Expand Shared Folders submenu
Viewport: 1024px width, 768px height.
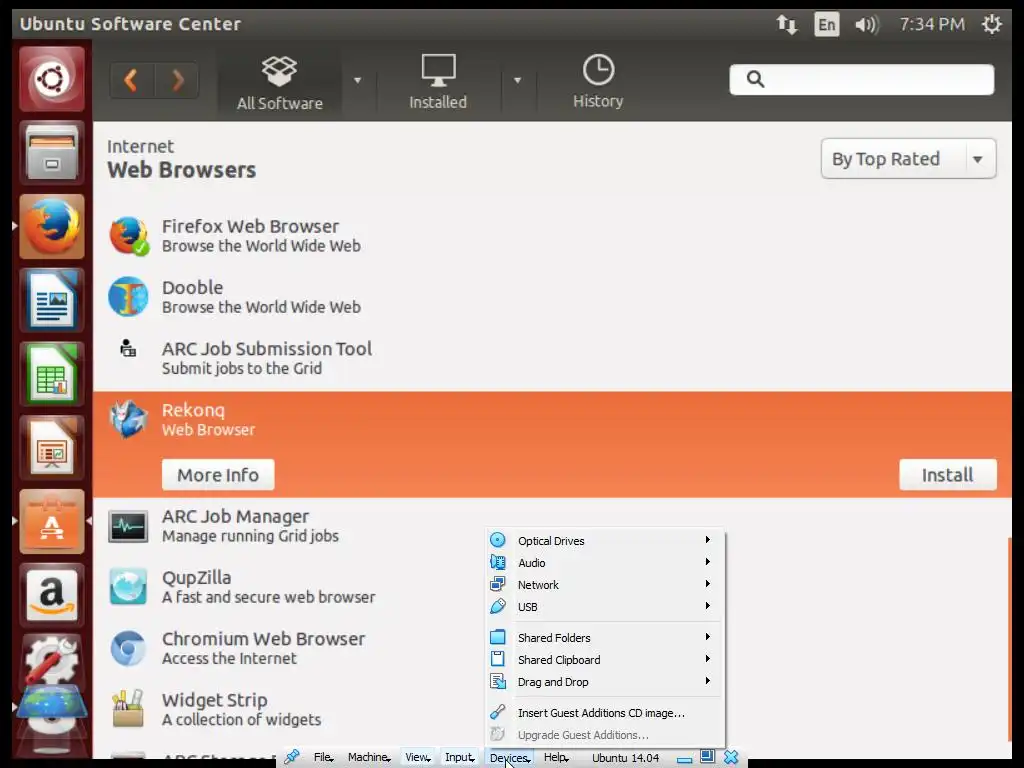(x=605, y=638)
